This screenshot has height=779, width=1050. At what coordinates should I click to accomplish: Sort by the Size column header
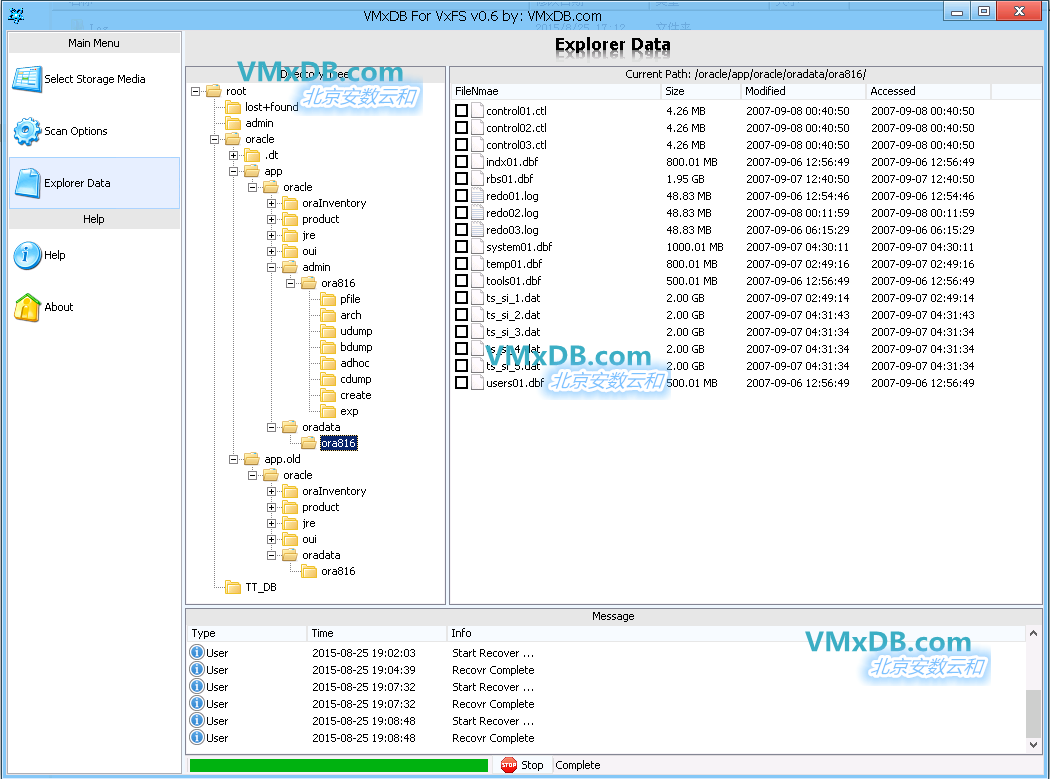[x=701, y=91]
